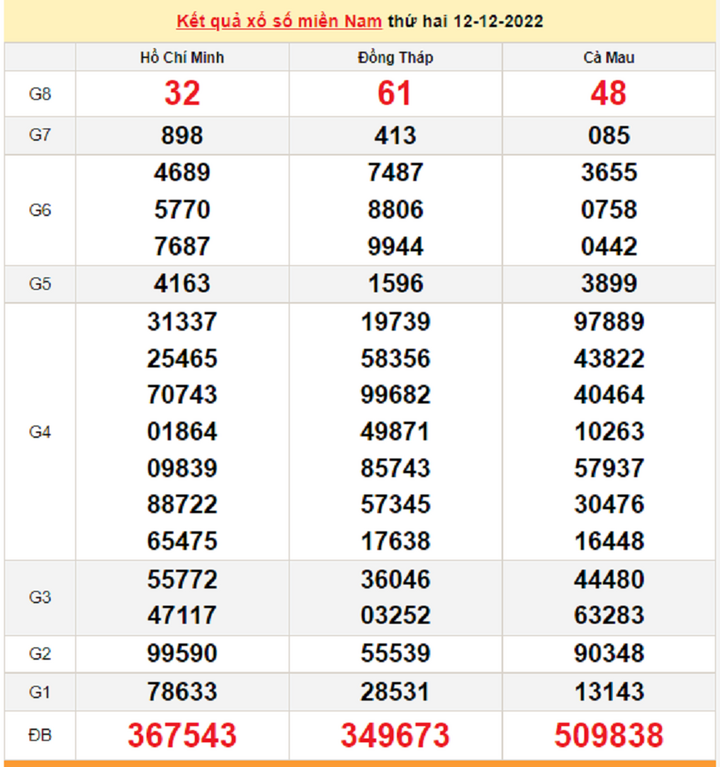Select G7 number 085

click(609, 135)
